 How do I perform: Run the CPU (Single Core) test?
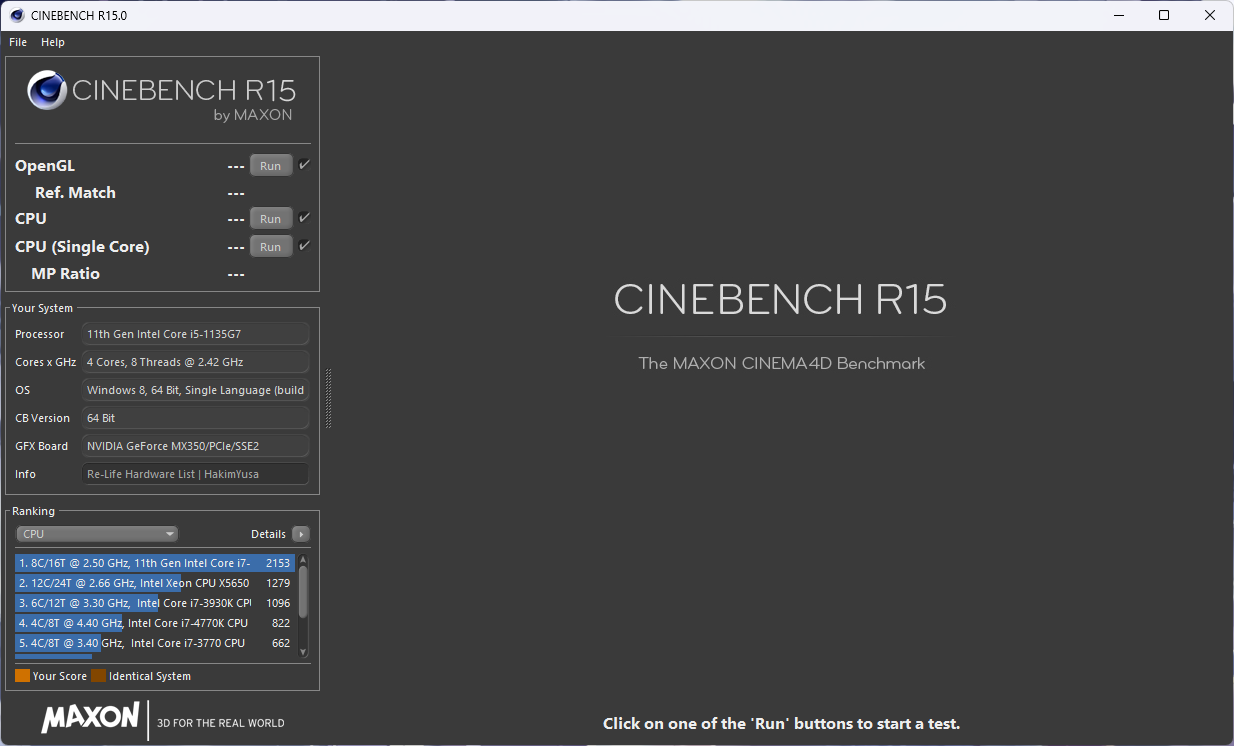(x=271, y=246)
